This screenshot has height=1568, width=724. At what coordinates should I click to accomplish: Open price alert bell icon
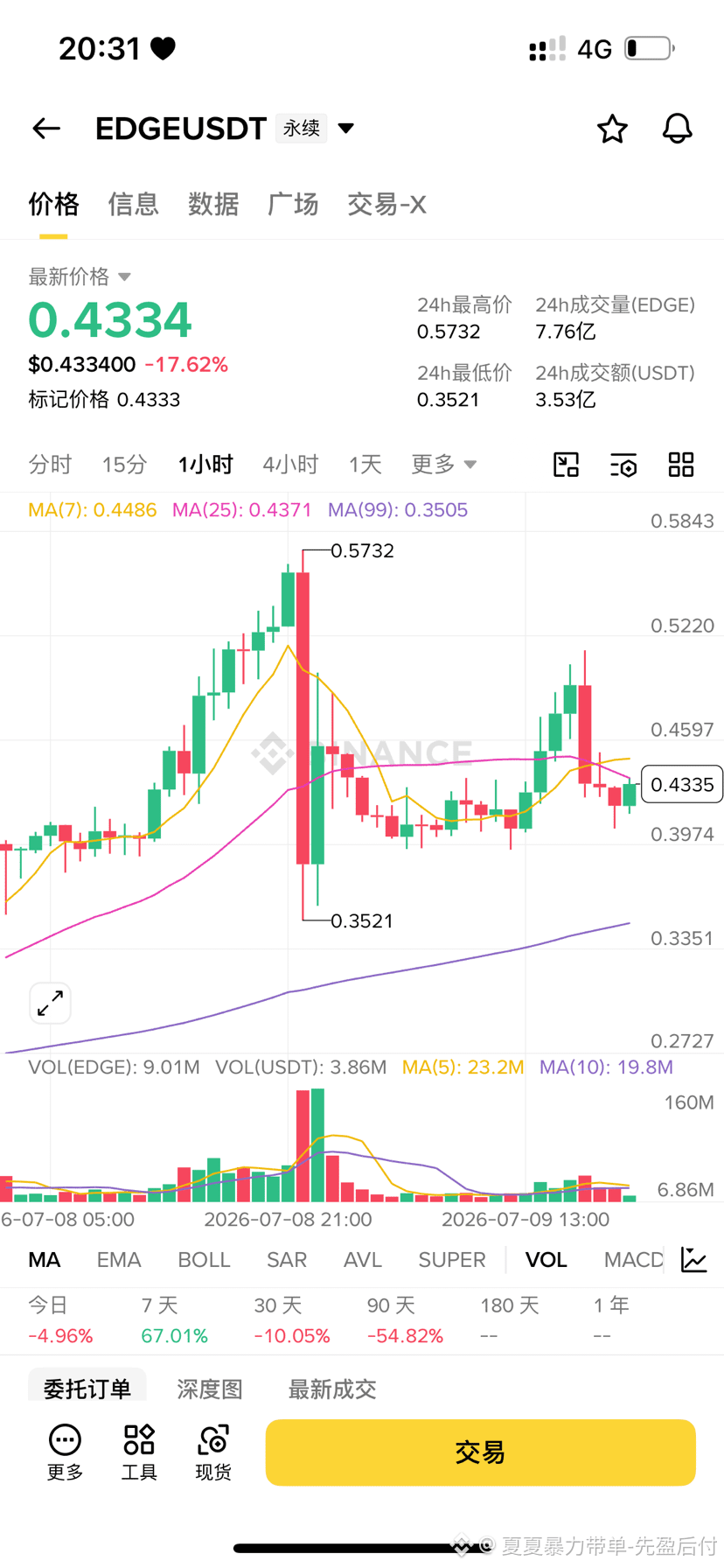[677, 129]
